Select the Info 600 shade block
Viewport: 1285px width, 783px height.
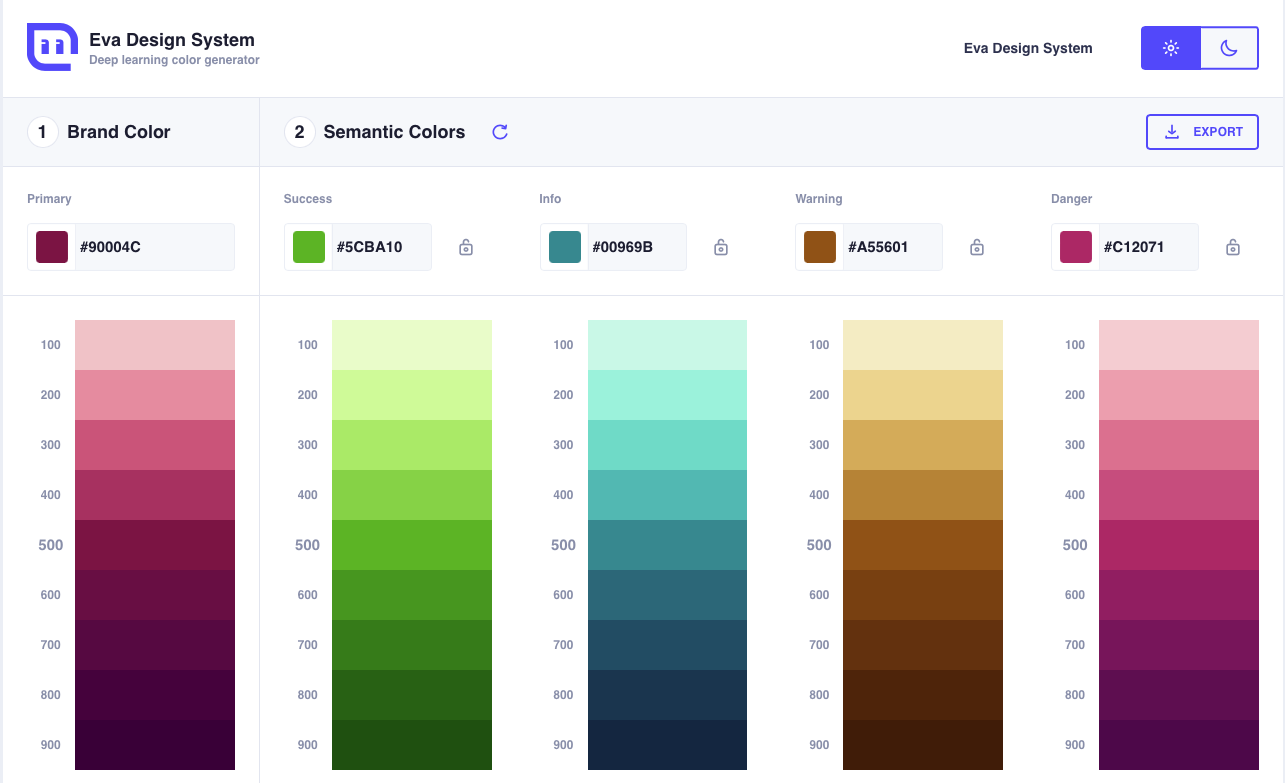[x=667, y=595]
